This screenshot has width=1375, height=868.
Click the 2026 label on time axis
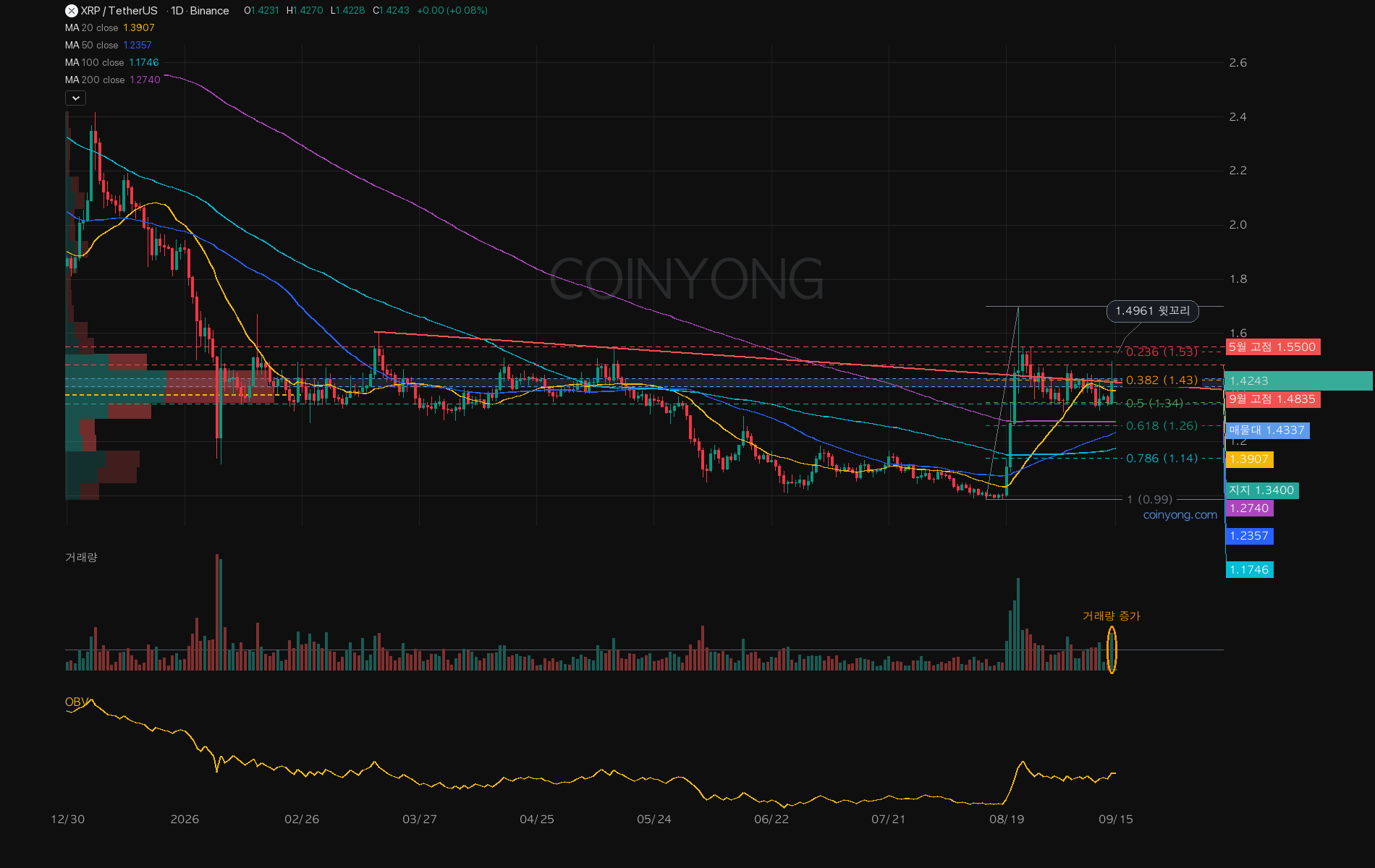coord(185,819)
